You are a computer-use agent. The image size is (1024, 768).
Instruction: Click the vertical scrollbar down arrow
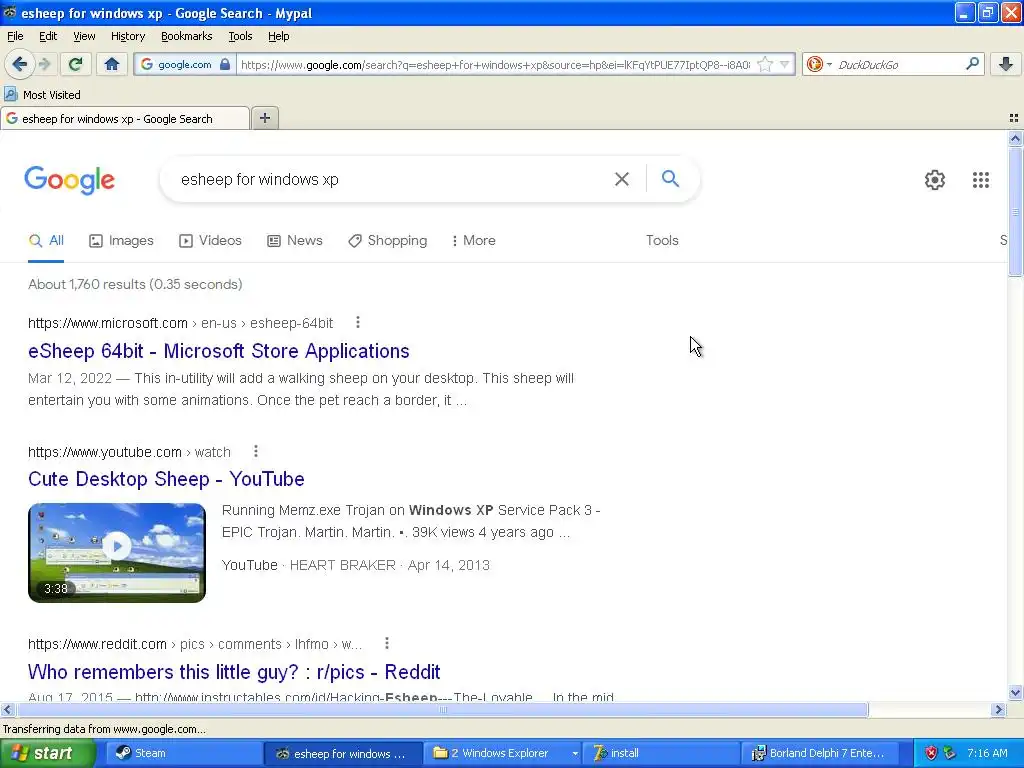(x=1015, y=693)
